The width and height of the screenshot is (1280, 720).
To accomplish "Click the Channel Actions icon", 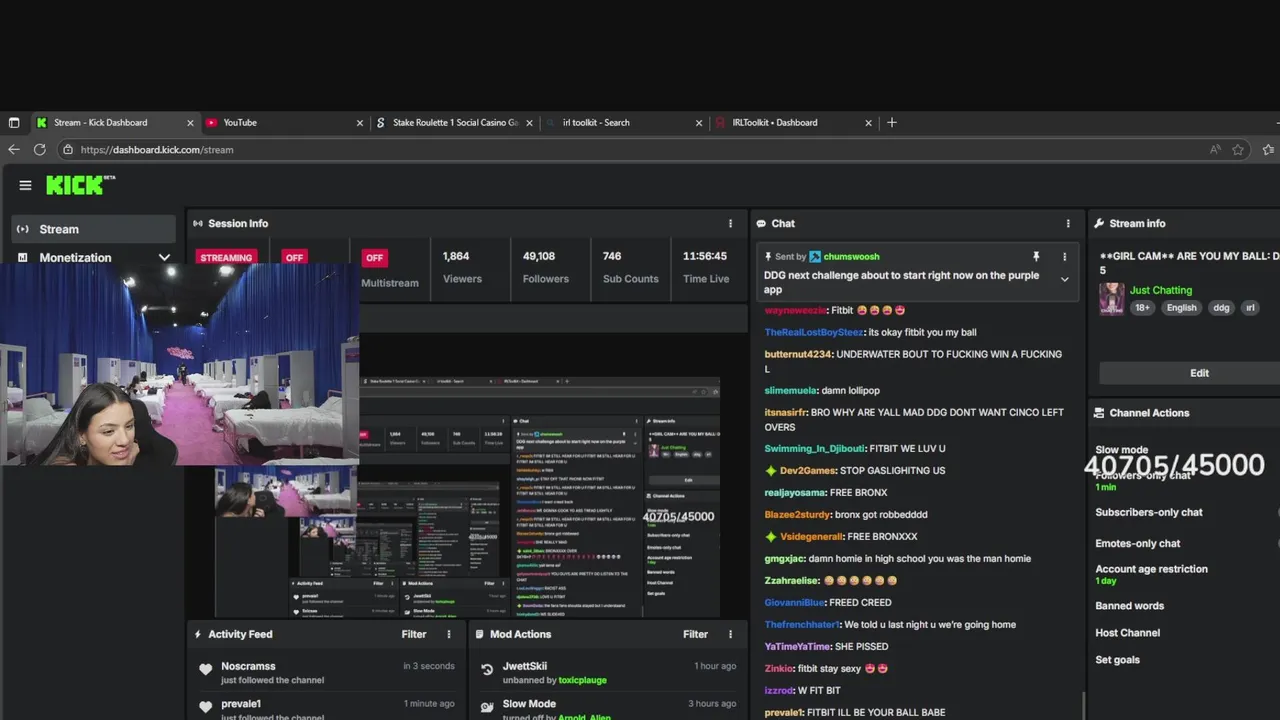I will coord(1099,413).
